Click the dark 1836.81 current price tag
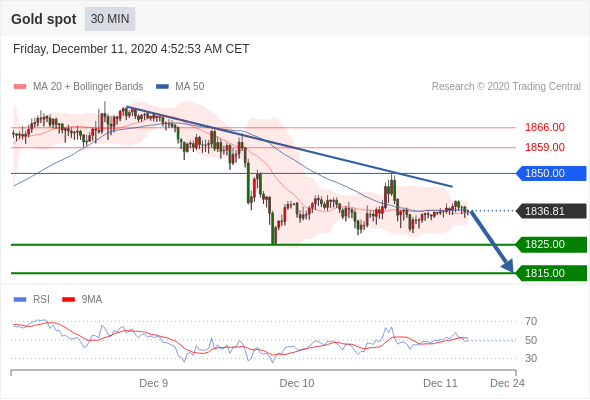The height and width of the screenshot is (400, 590). [551, 211]
